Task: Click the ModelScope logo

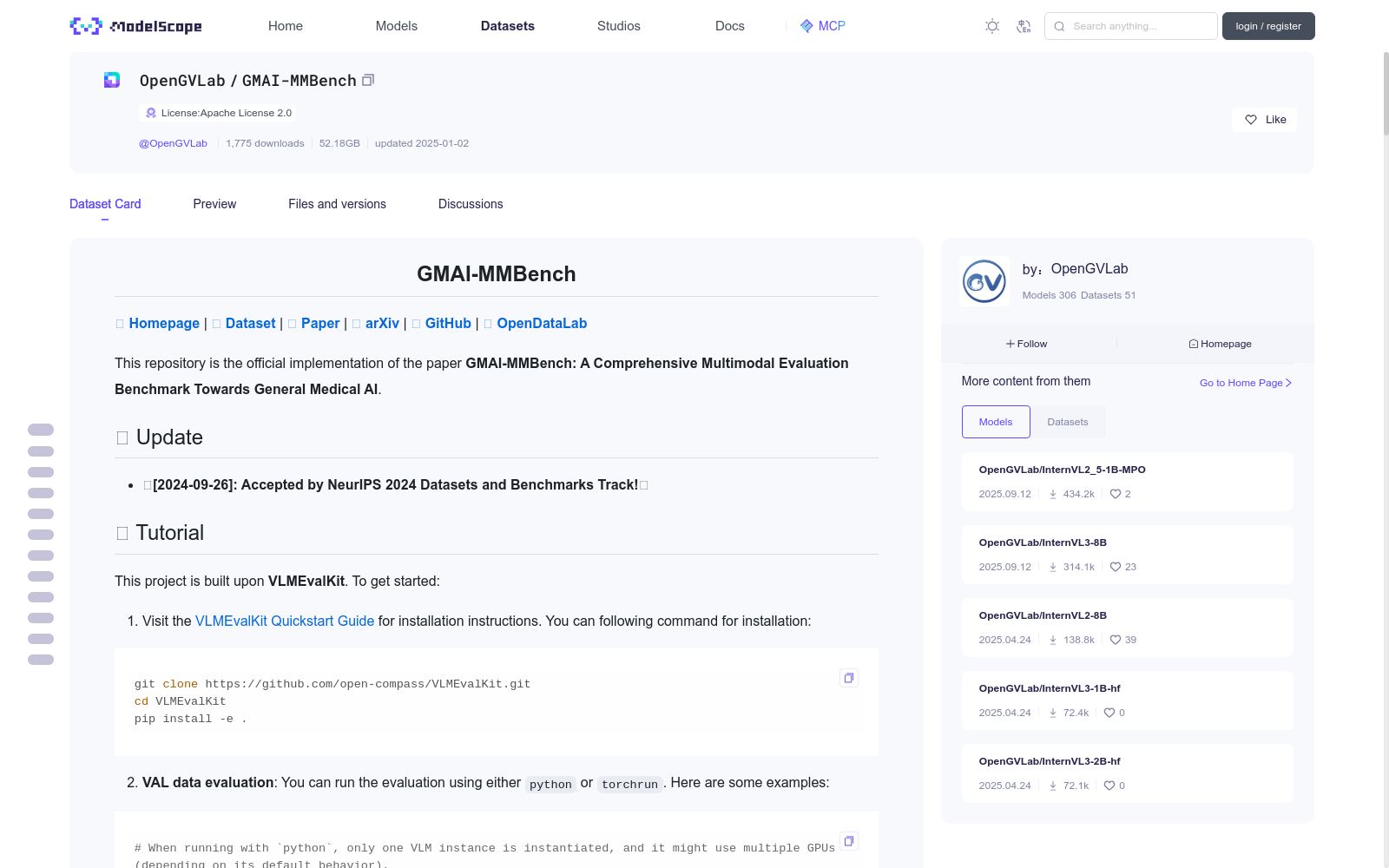Action: 135,26
